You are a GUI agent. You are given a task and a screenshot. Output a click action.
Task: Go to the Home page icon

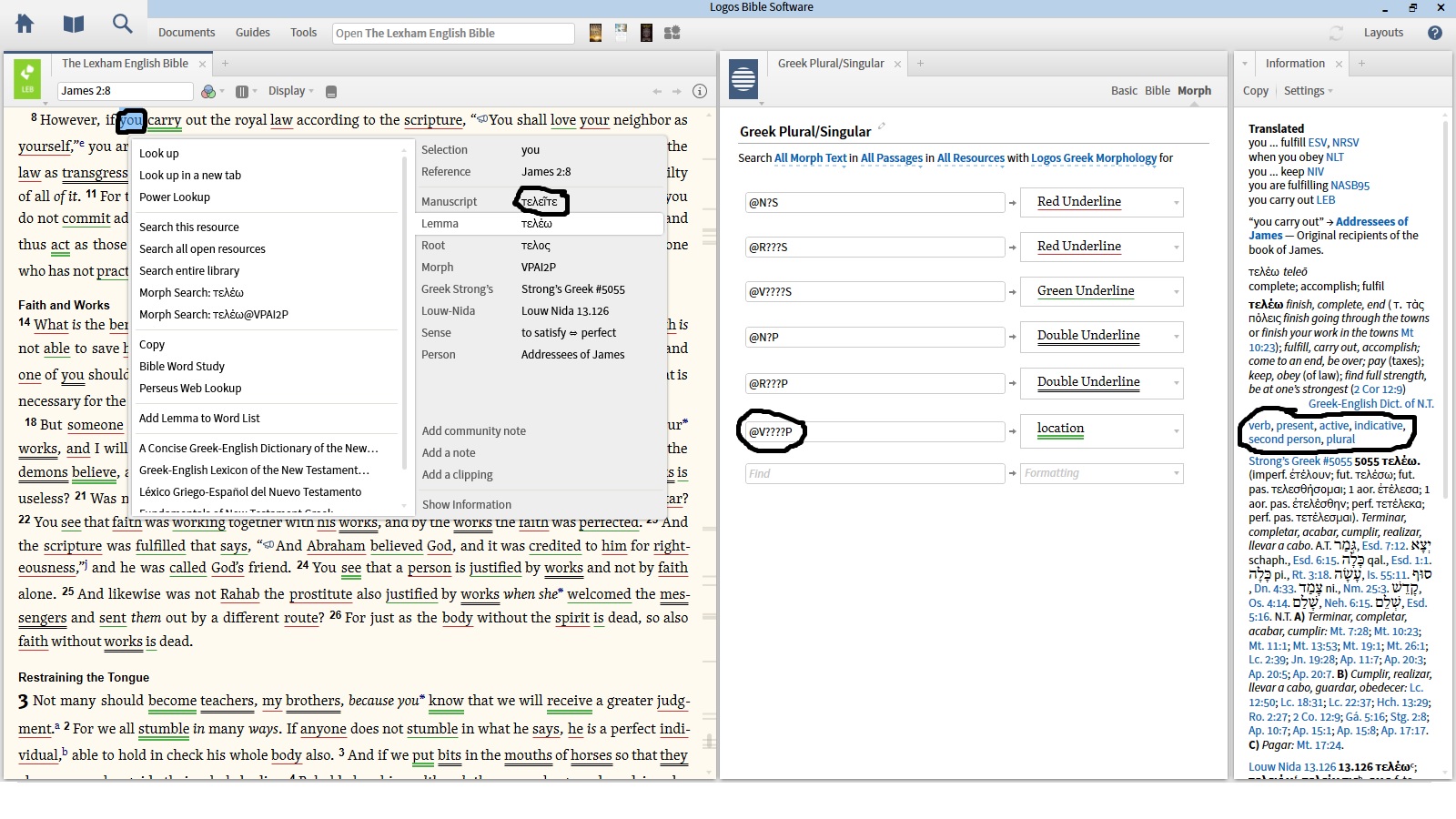point(25,24)
